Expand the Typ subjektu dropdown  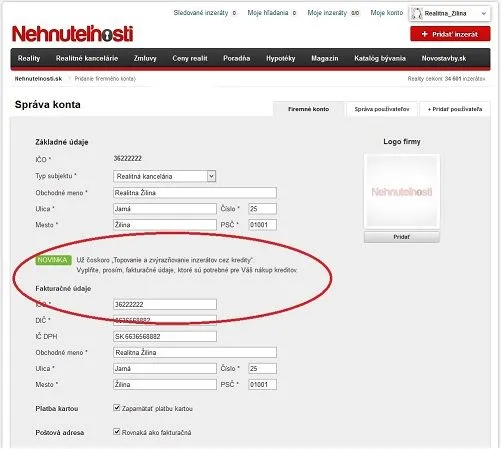tap(211, 176)
